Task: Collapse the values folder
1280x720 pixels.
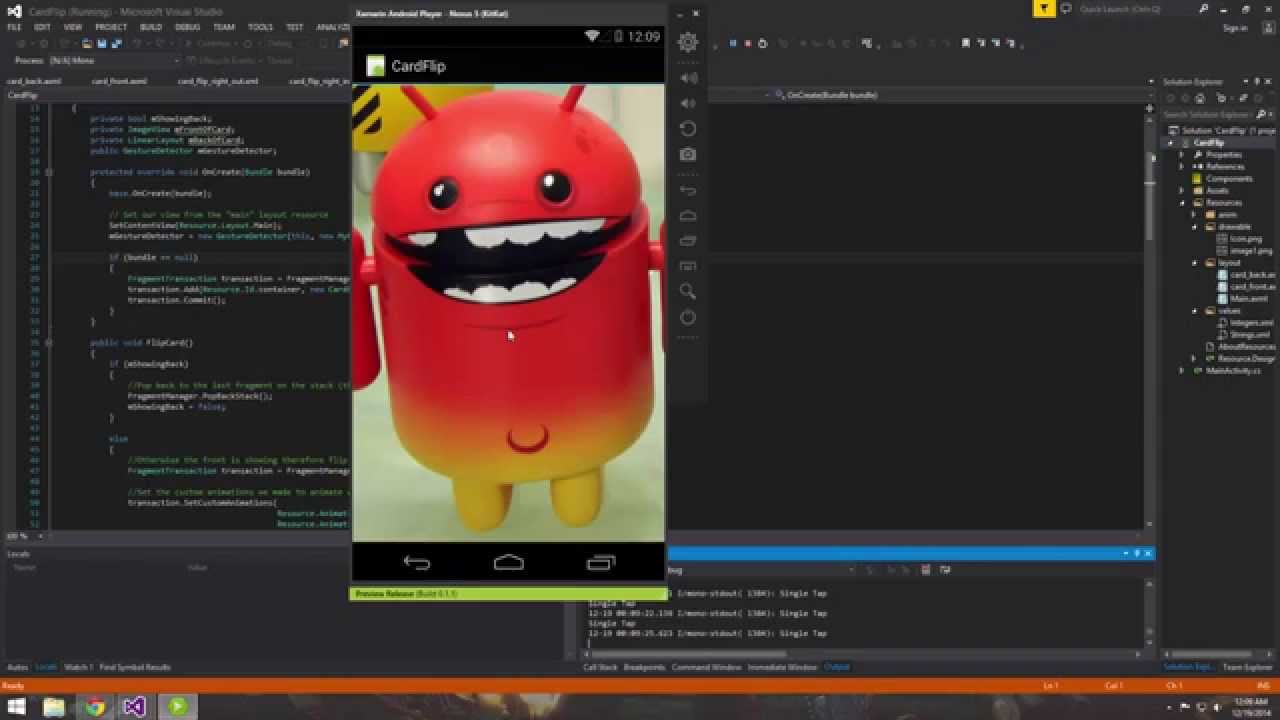Action: click(1194, 311)
